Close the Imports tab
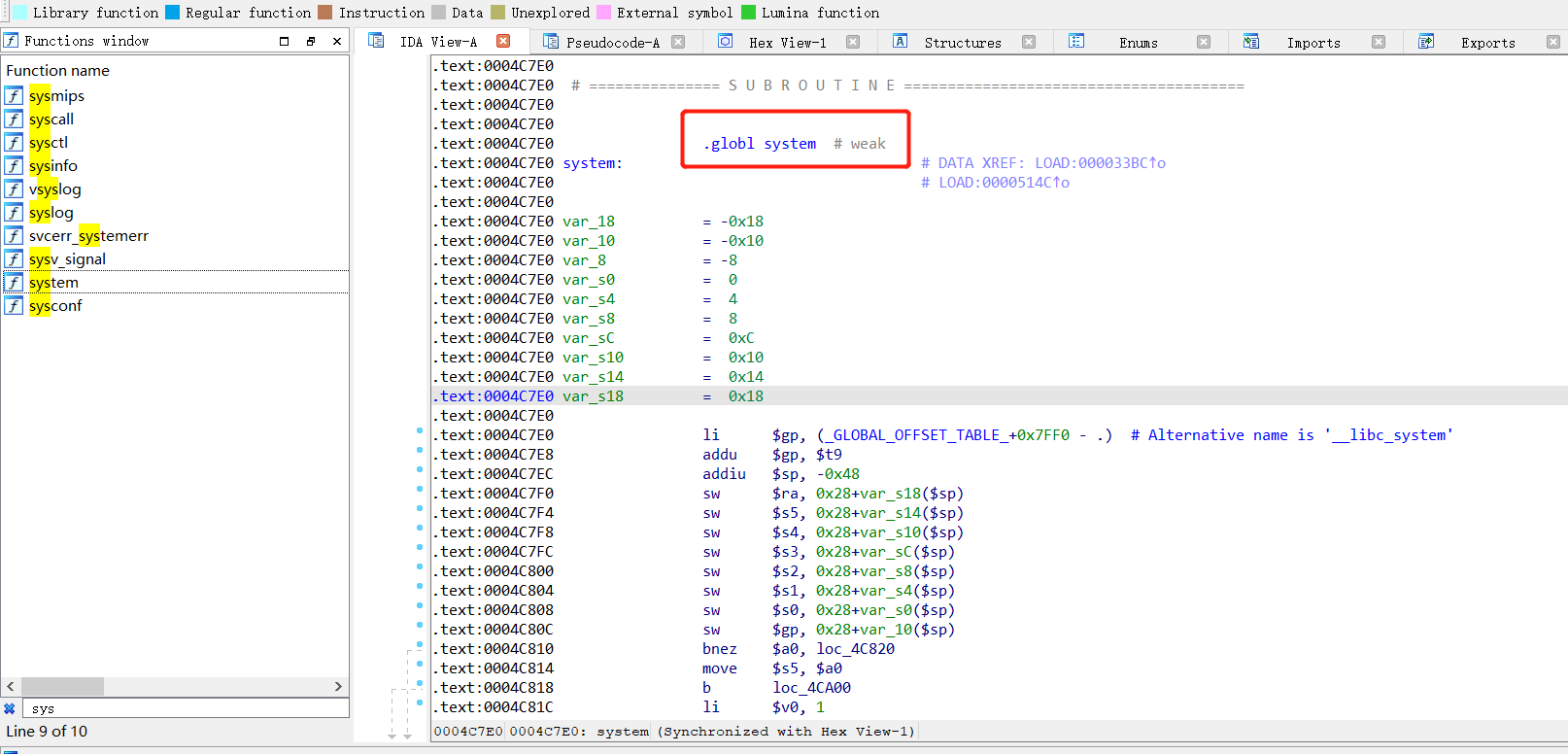Viewport: 1568px width, 754px height. [x=1379, y=42]
